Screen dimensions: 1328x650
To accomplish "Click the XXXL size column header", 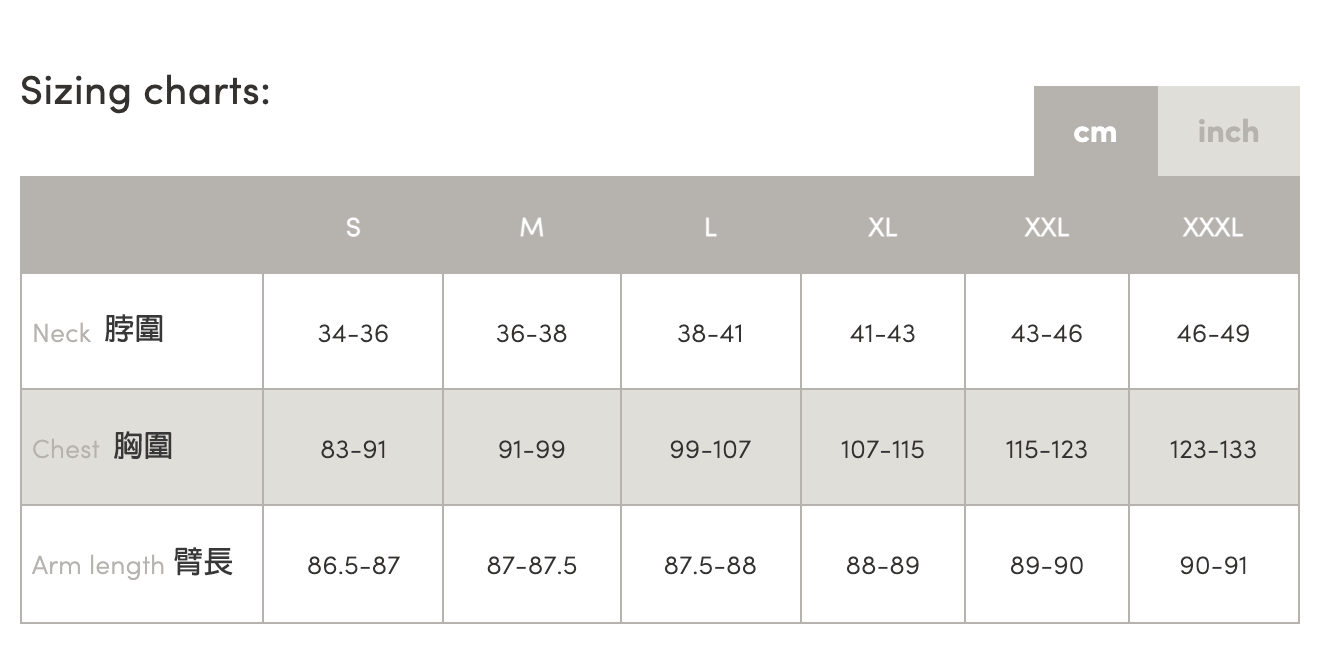I will pyautogui.click(x=1213, y=227).
